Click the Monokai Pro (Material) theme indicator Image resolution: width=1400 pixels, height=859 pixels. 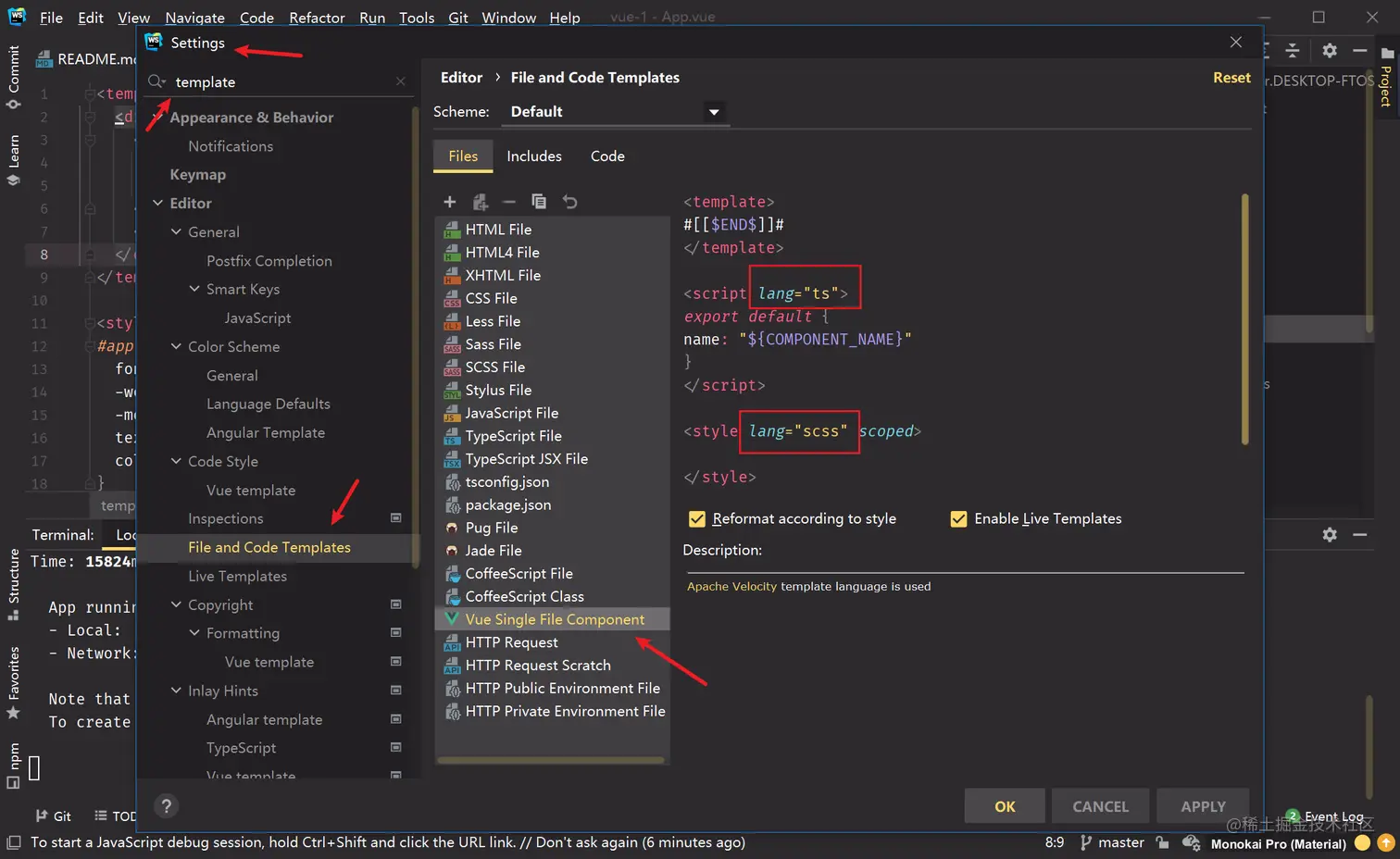1278,843
